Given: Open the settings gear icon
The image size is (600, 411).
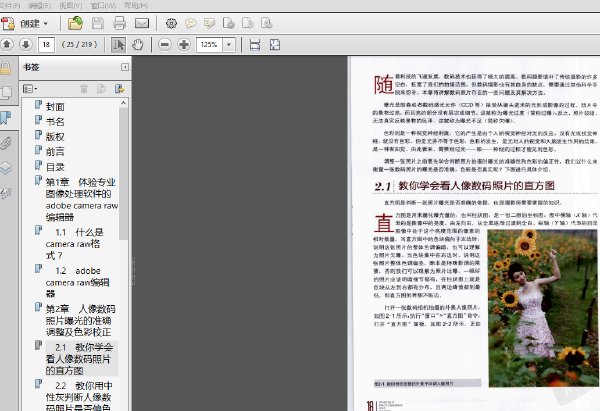Looking at the screenshot, I should click(171, 23).
